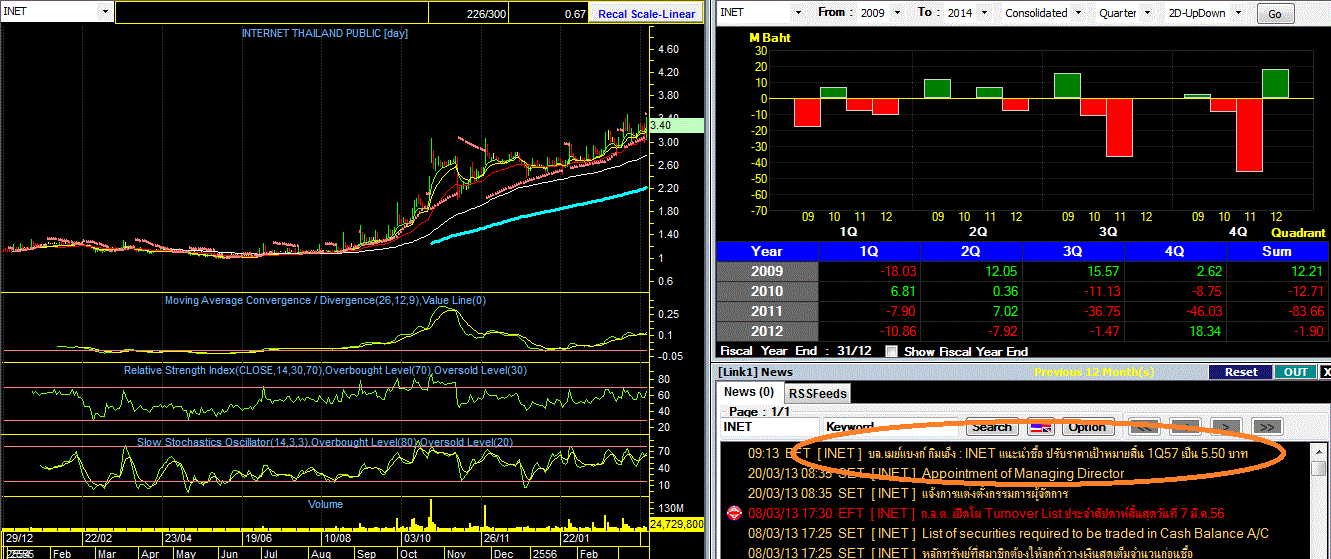Go to next news page (>)
The width and height of the screenshot is (1331, 559).
[x=1226, y=427]
